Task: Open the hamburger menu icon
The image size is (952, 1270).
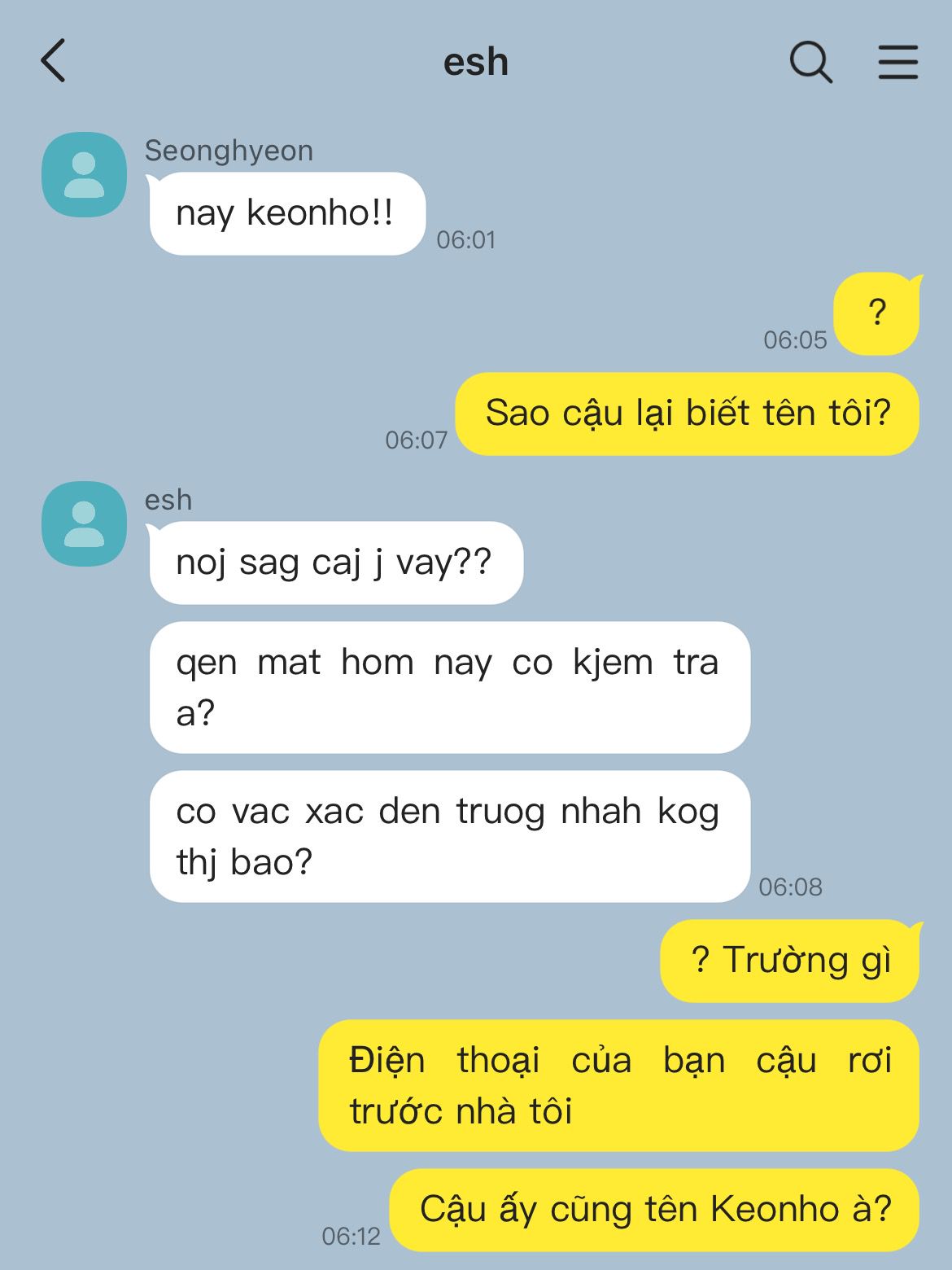Action: (898, 62)
